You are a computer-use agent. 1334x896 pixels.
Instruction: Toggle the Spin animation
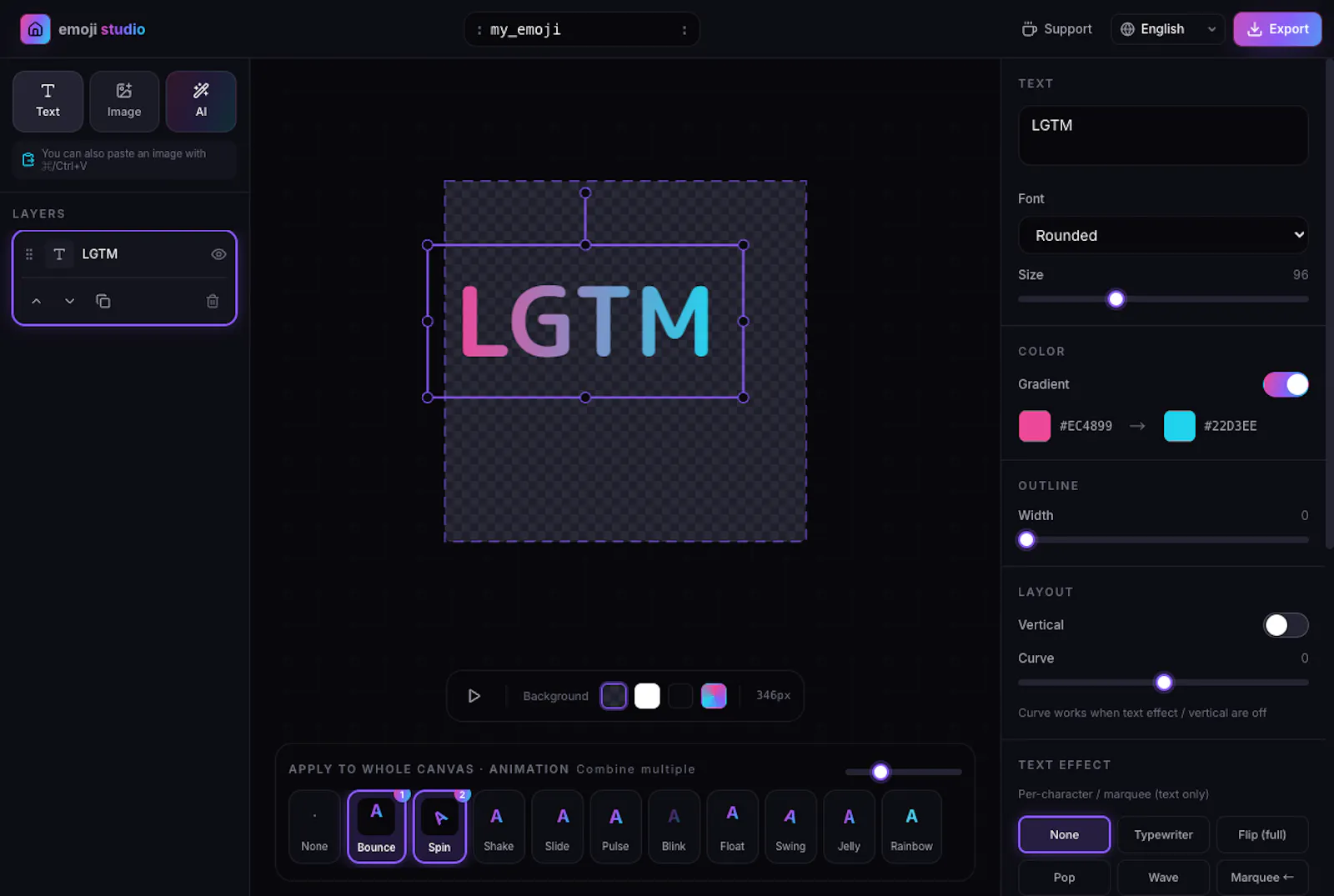[439, 827]
